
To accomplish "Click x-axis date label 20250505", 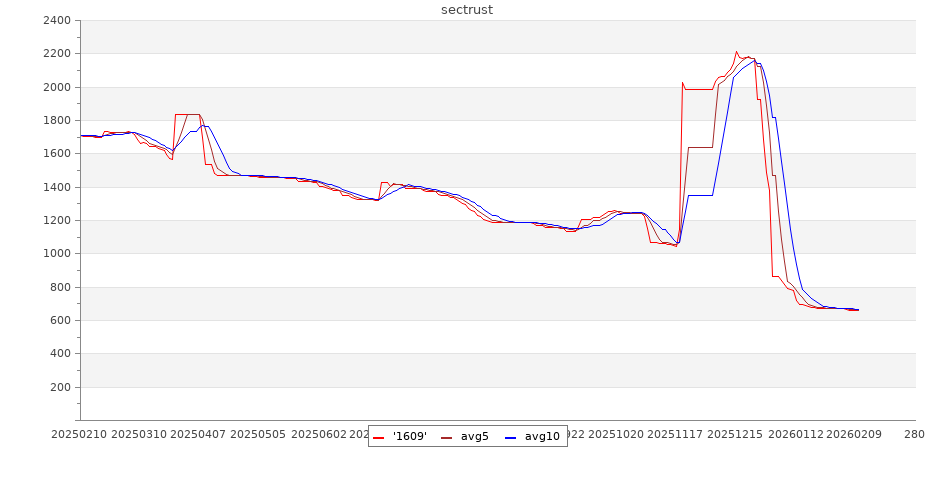I will pos(259,435).
